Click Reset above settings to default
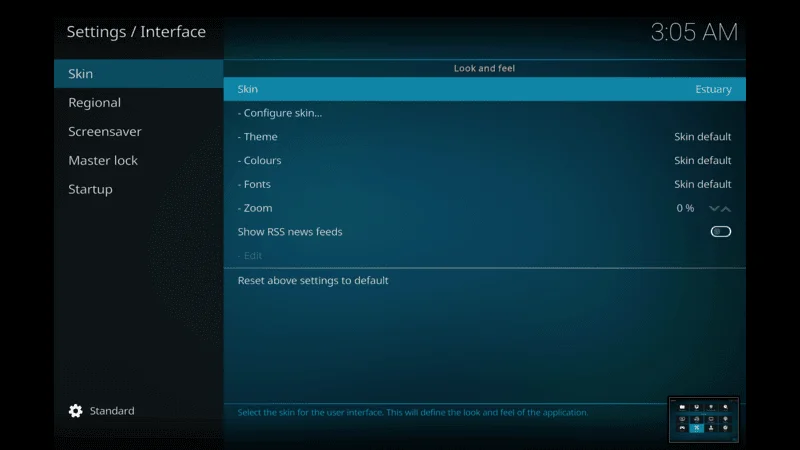This screenshot has height=450, width=800. pyautogui.click(x=485, y=281)
